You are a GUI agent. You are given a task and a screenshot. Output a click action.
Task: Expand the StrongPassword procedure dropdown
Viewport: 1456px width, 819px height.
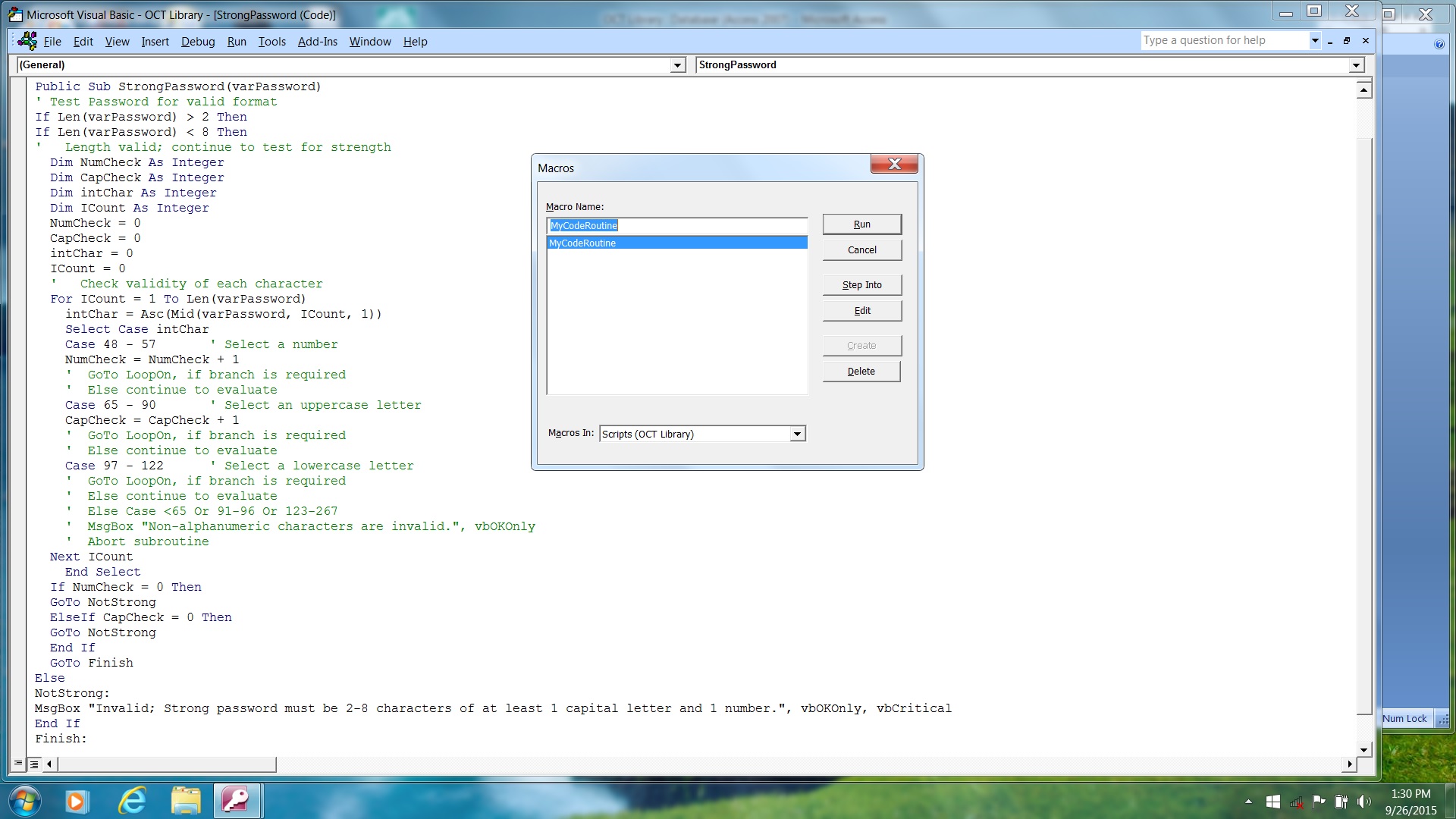point(1356,65)
